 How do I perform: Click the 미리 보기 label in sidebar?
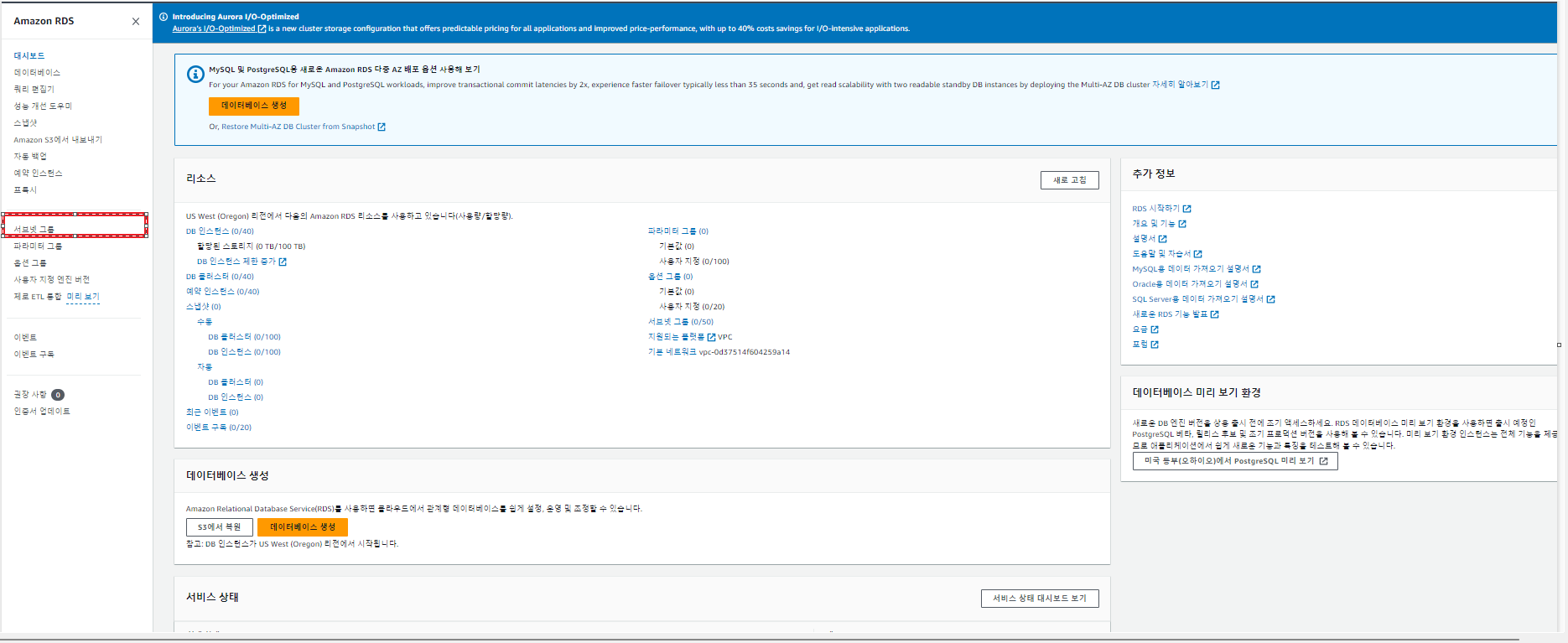click(83, 296)
